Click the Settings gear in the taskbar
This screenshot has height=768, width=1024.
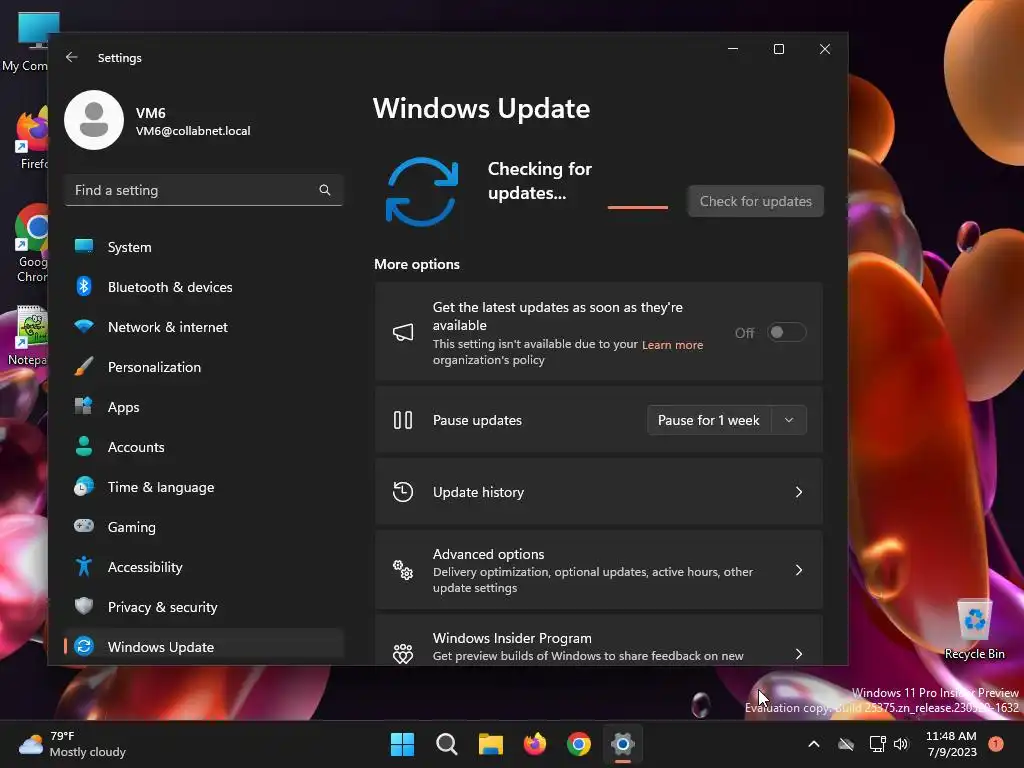623,744
